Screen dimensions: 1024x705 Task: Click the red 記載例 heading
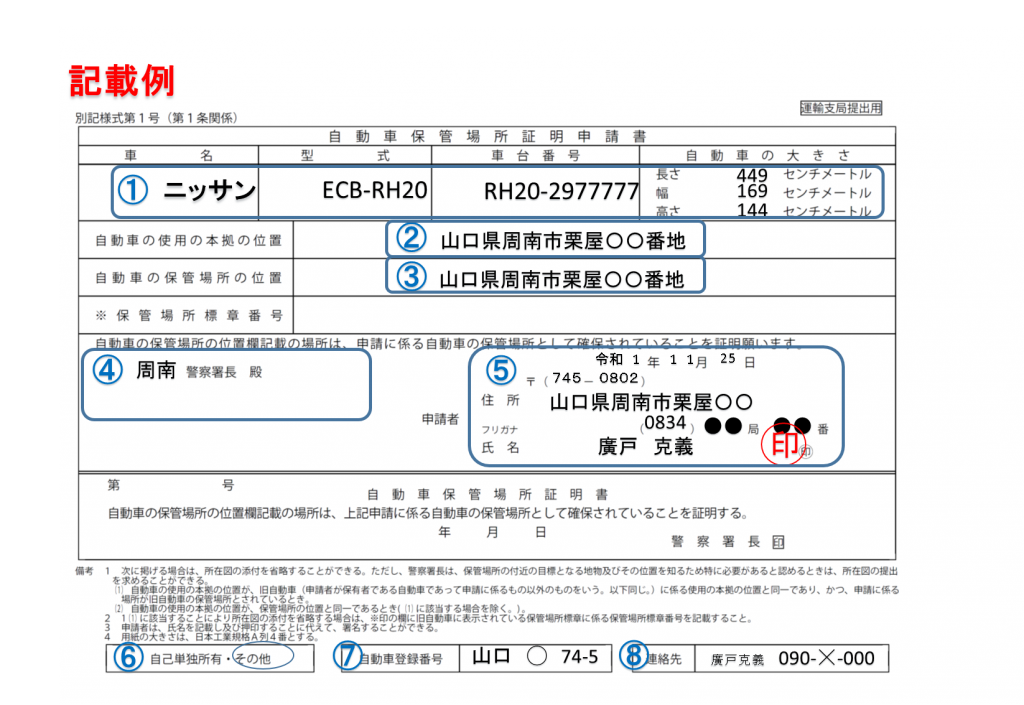pos(121,81)
